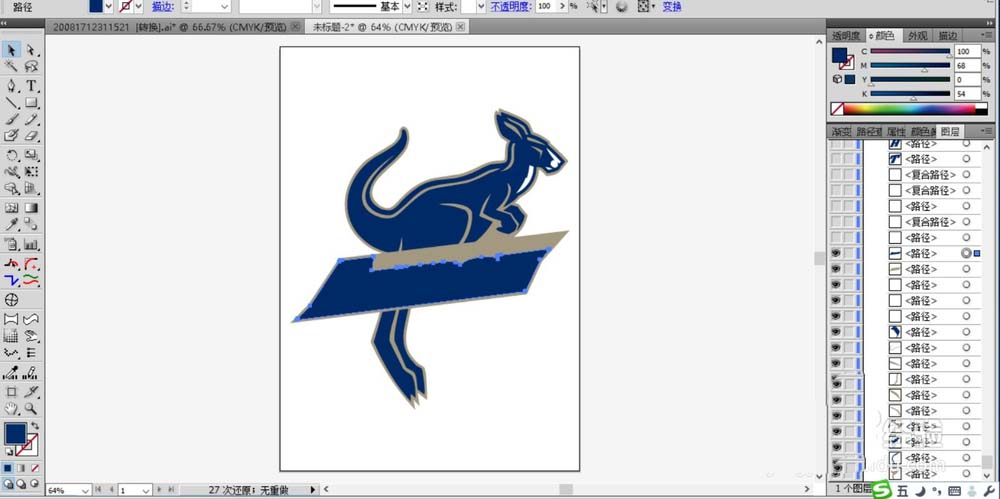
Task: Select the Lasso tool
Action: pos(31,66)
